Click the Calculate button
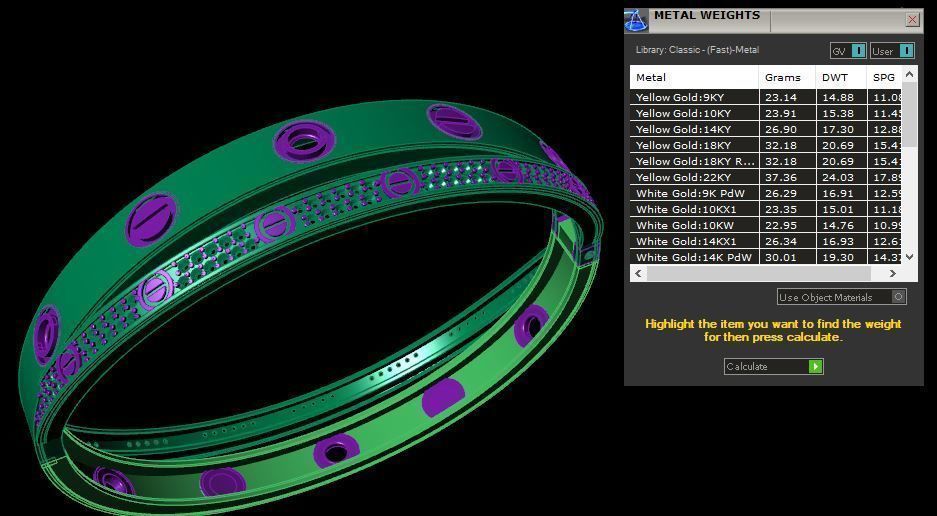Viewport: 937px width, 516px height. [773, 367]
